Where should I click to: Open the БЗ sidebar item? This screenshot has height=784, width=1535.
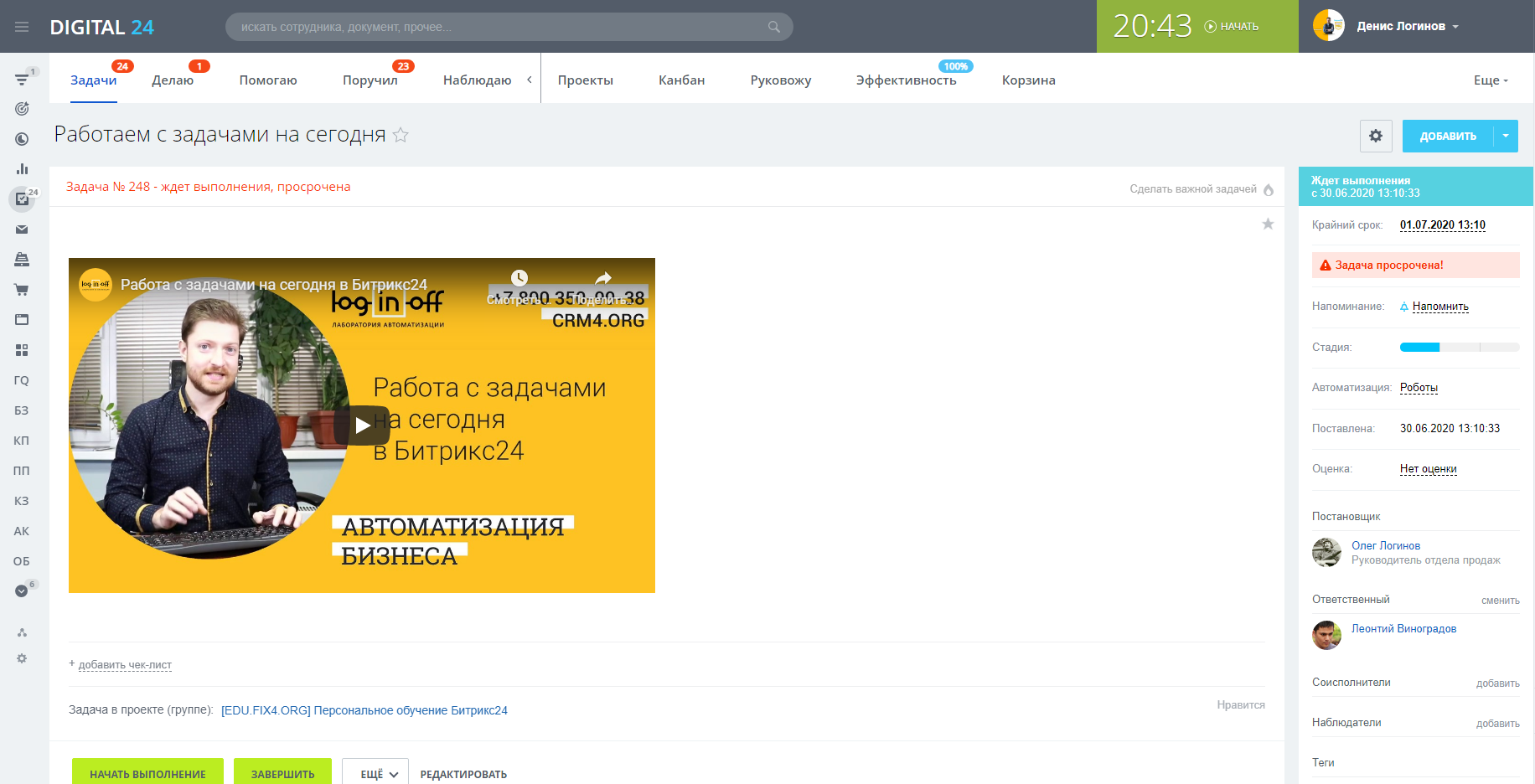(x=22, y=410)
